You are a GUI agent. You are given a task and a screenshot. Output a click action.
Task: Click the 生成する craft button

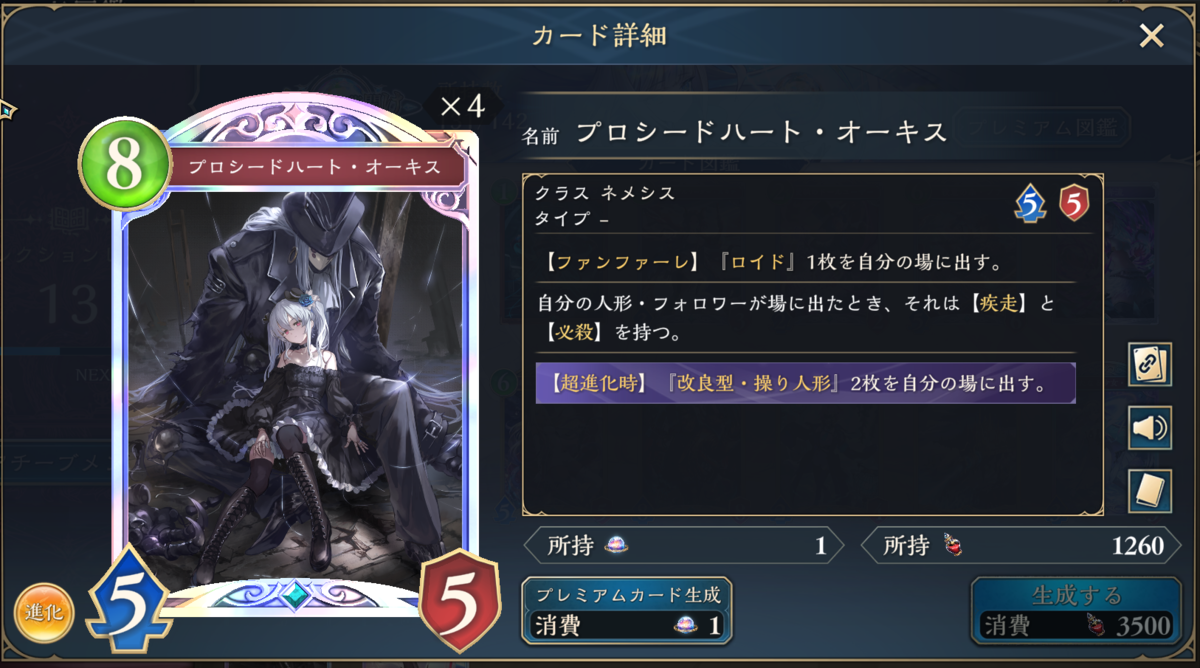coord(1075,610)
